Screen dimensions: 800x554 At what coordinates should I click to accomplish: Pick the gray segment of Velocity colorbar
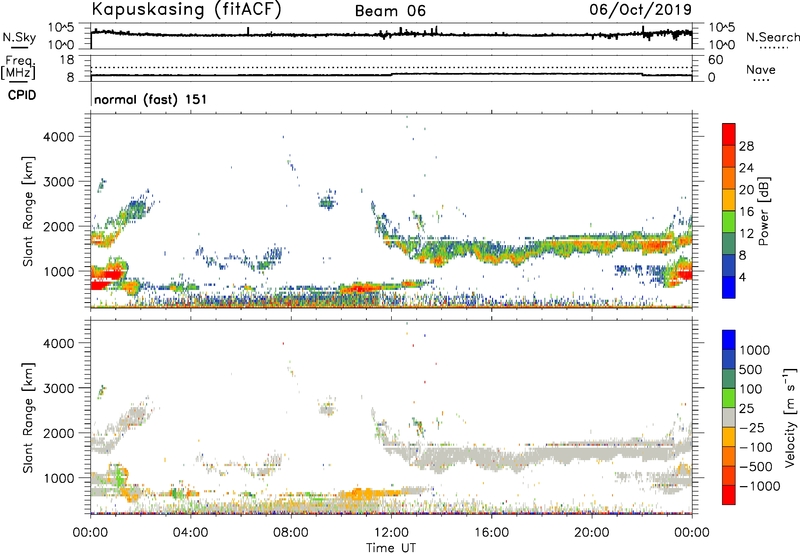coord(729,417)
